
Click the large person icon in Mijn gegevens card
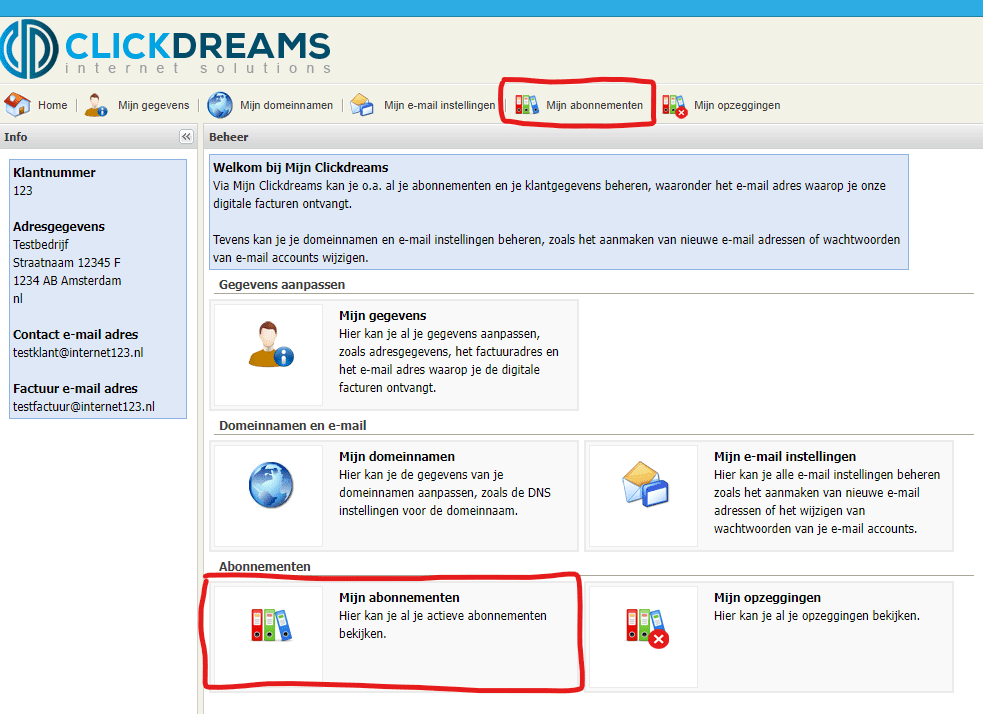[x=268, y=345]
